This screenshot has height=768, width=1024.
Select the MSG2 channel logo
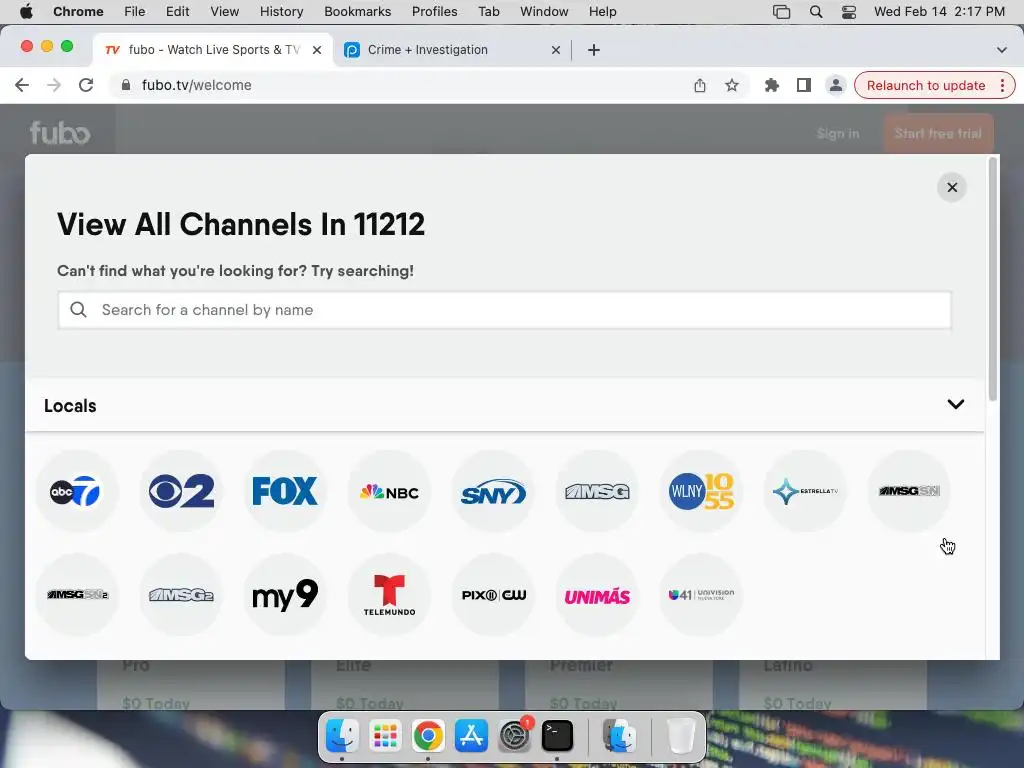pos(181,595)
